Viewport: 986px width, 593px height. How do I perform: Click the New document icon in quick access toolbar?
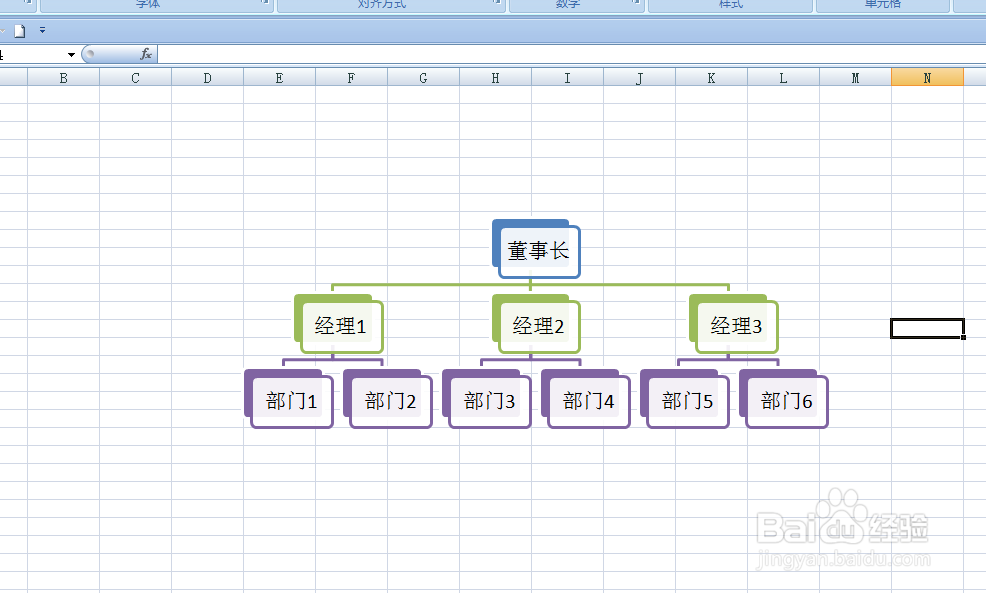pyautogui.click(x=19, y=31)
